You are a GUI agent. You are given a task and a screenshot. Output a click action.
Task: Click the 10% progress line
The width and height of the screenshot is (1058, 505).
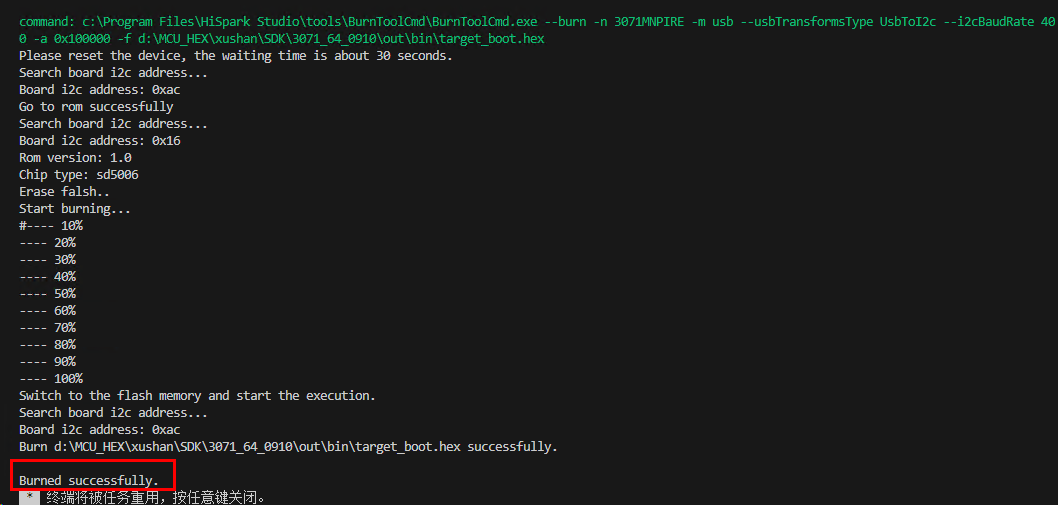51,226
